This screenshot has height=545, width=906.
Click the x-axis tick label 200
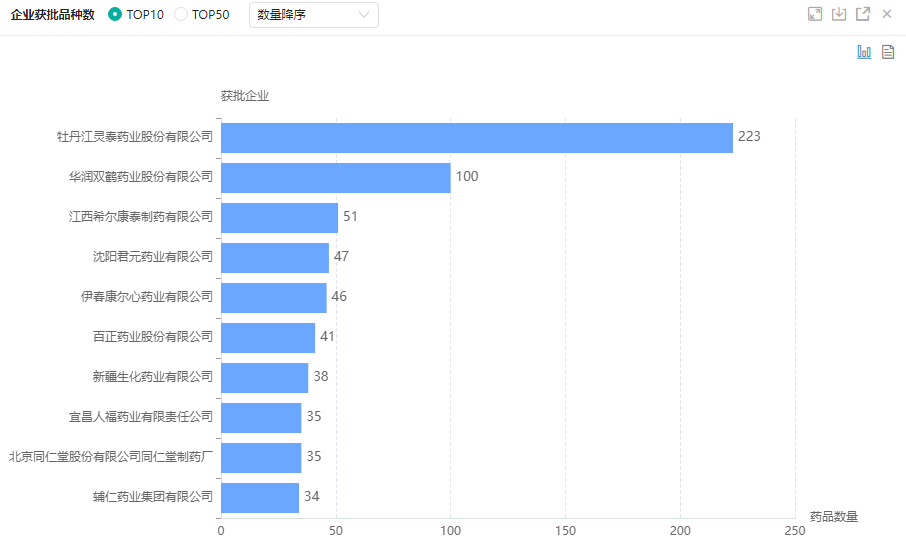click(x=680, y=531)
